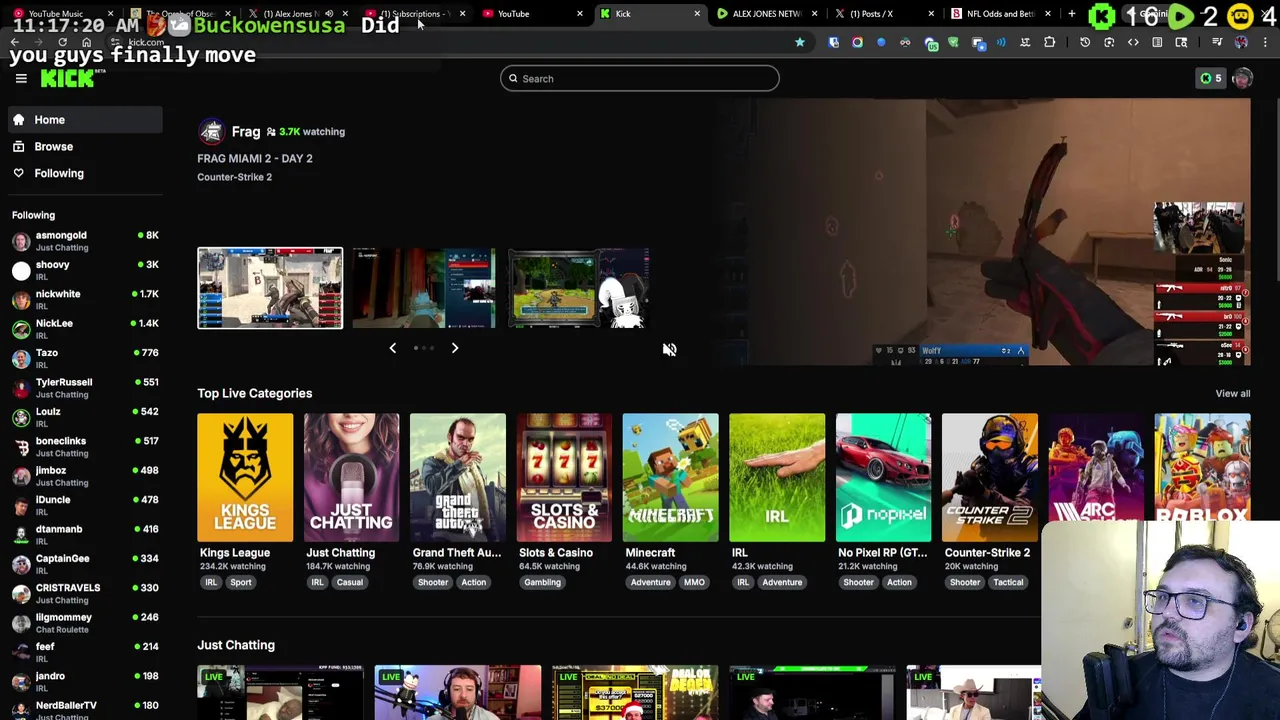
Task: Open Slots & Casino category card
Action: [564, 478]
